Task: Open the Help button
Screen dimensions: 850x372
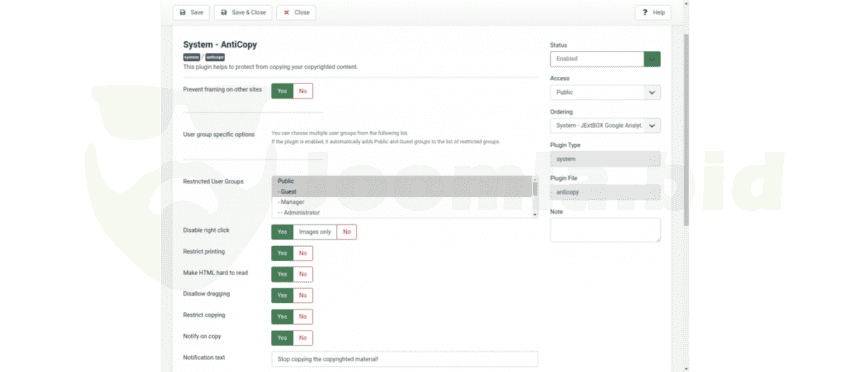Action: click(x=653, y=12)
